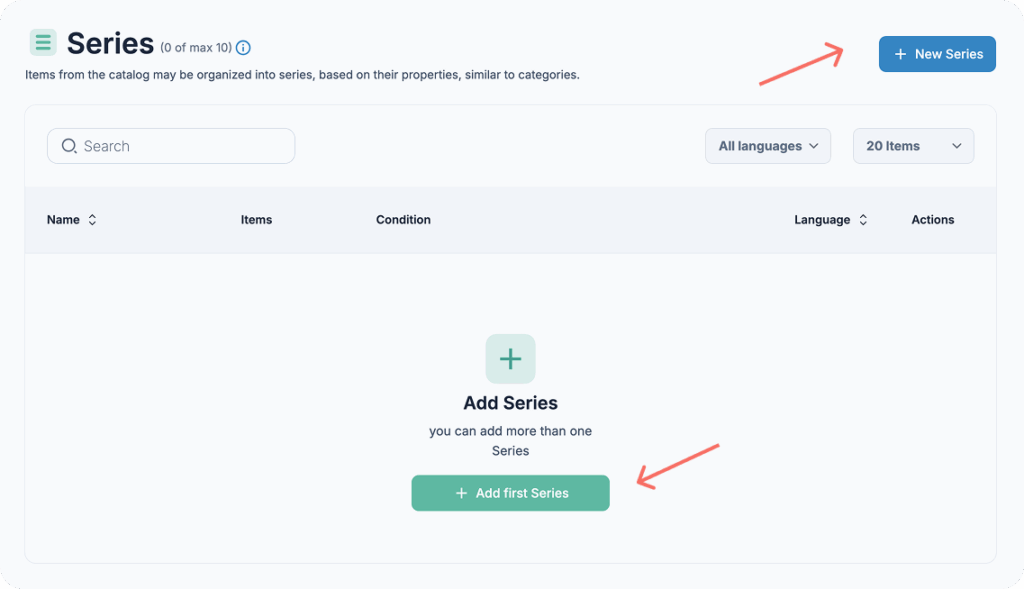1024x589 pixels.
Task: Select the Actions column header
Action: pyautogui.click(x=932, y=220)
